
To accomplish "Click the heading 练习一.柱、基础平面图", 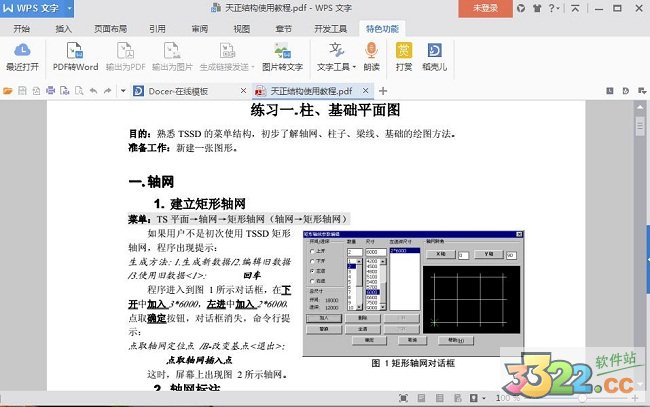I will tap(325, 110).
